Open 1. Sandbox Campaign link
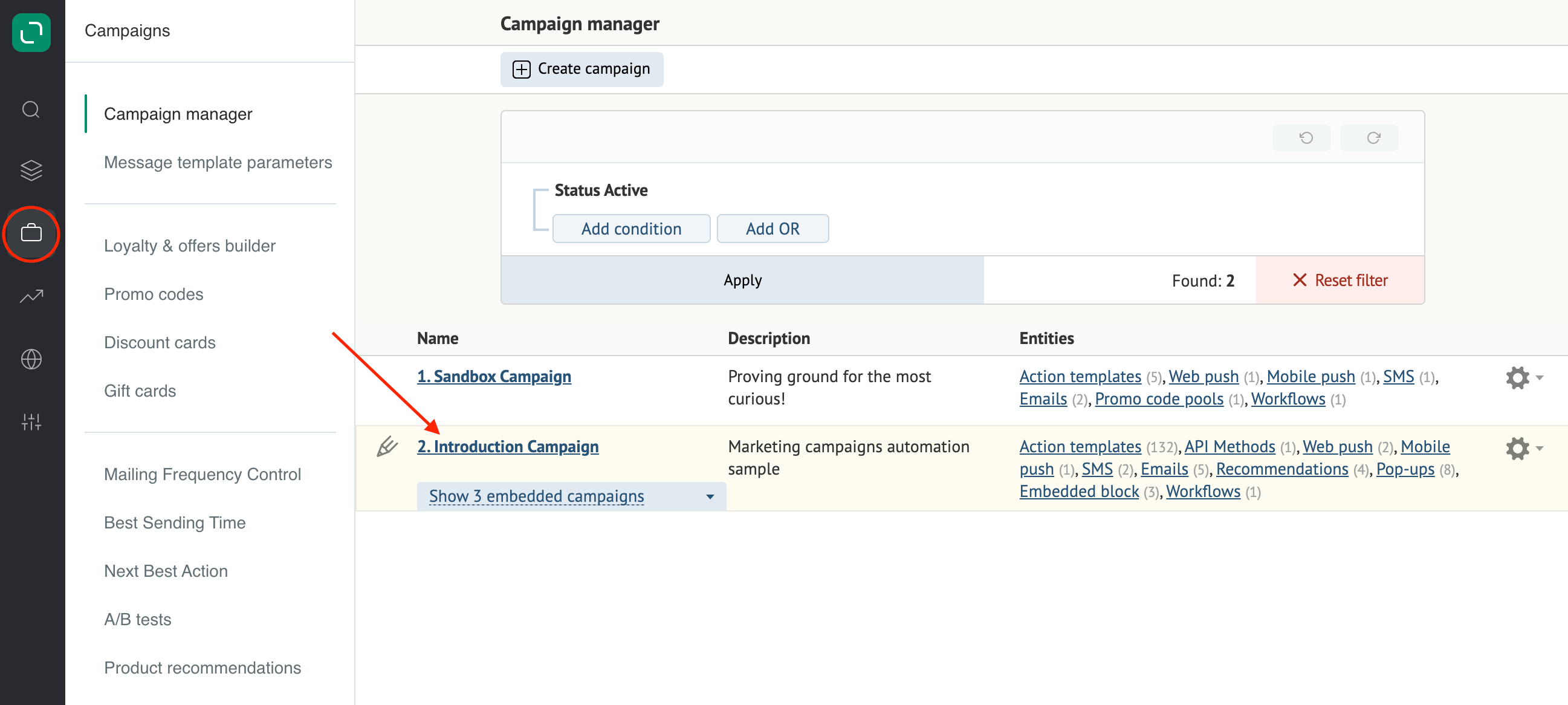This screenshot has height=705, width=1568. click(494, 376)
